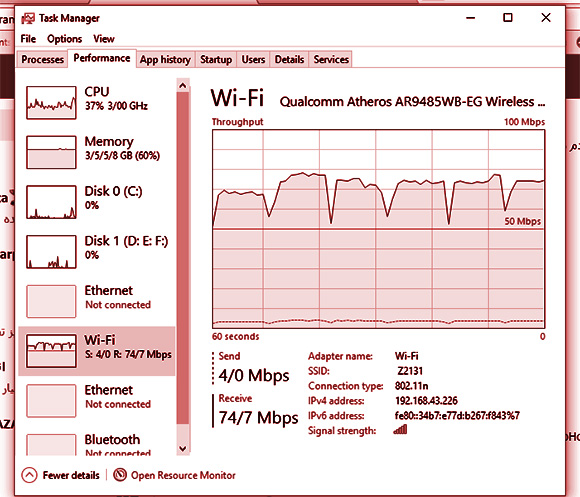Image resolution: width=580 pixels, height=497 pixels.
Task: Select the first Ethernet Not connected item
Action: pos(96,301)
